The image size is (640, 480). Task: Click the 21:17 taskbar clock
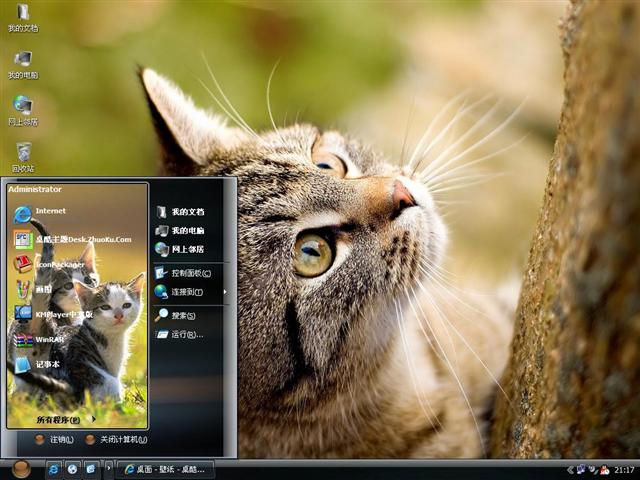[x=624, y=470]
